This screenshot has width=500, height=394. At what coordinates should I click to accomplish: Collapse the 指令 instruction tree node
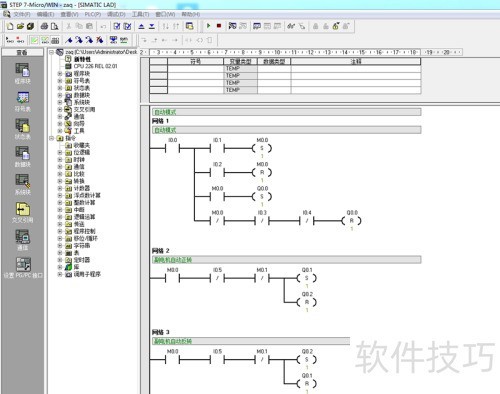tap(52, 138)
